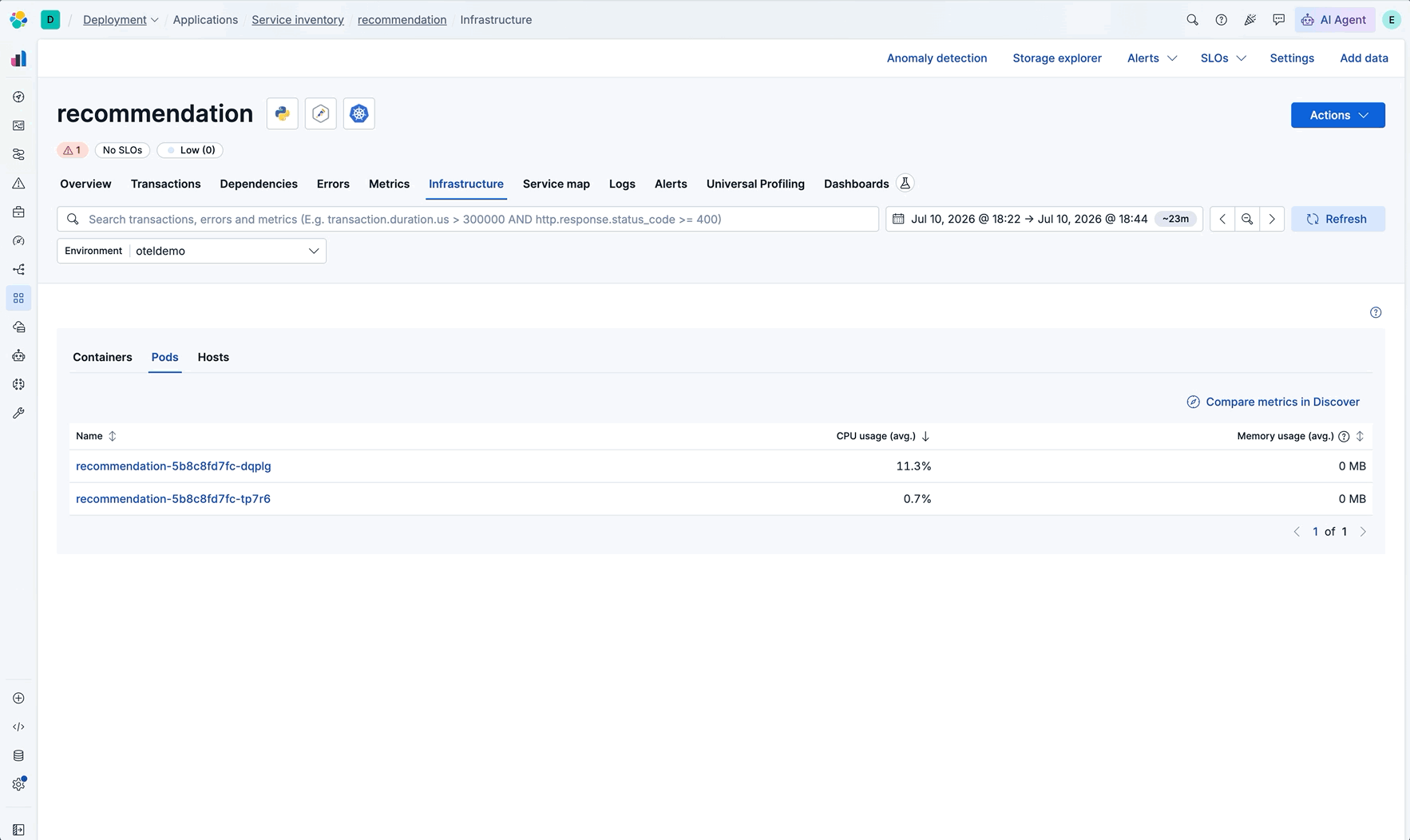Viewport: 1410px width, 840px height.
Task: Open the user avatar E menu
Action: point(1392,20)
